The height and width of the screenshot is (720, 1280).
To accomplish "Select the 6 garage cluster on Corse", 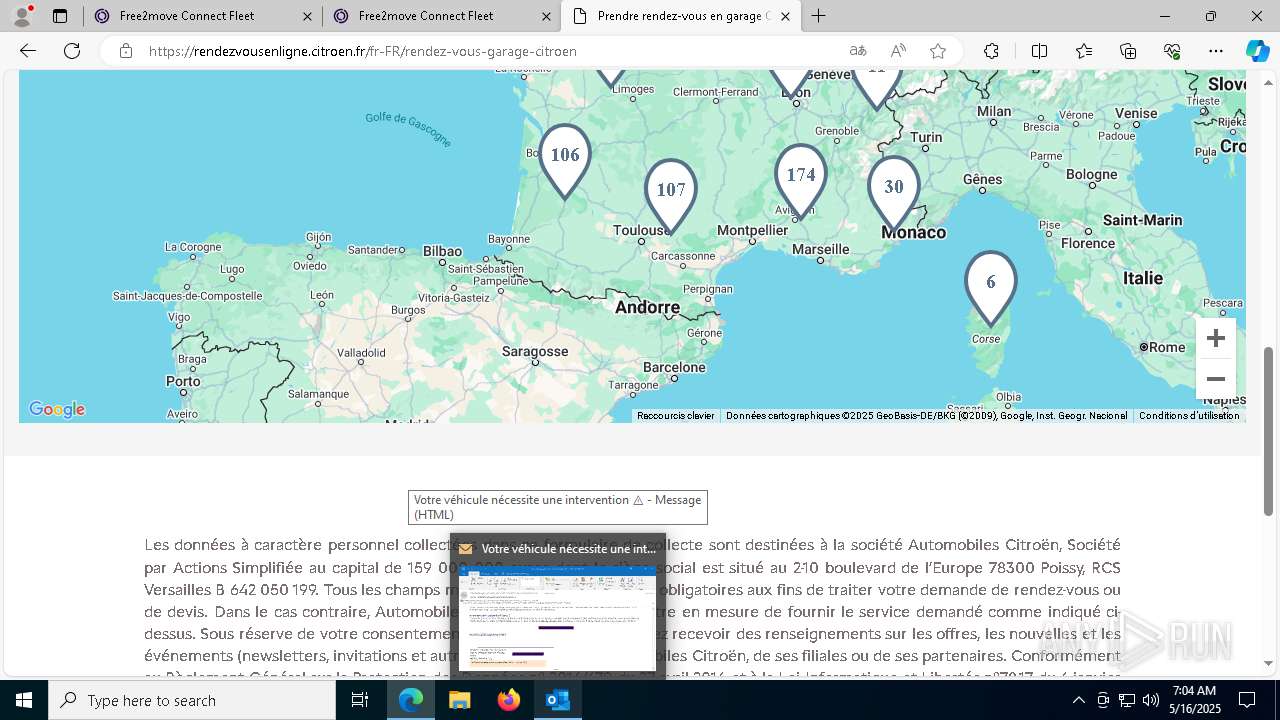I will [x=991, y=288].
